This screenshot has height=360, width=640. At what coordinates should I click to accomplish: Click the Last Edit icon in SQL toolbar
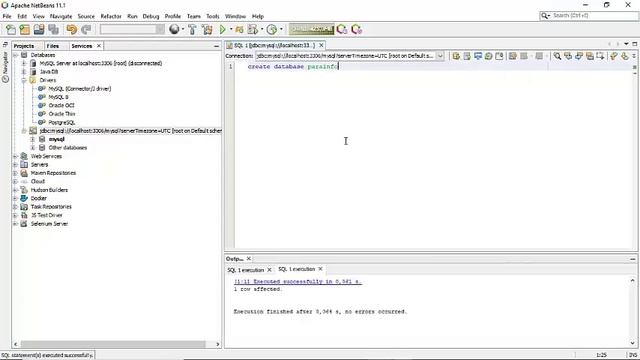point(513,56)
